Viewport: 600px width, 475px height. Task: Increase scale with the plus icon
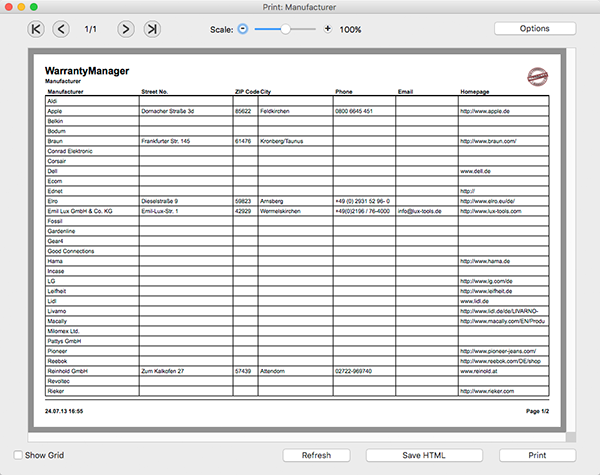click(328, 29)
